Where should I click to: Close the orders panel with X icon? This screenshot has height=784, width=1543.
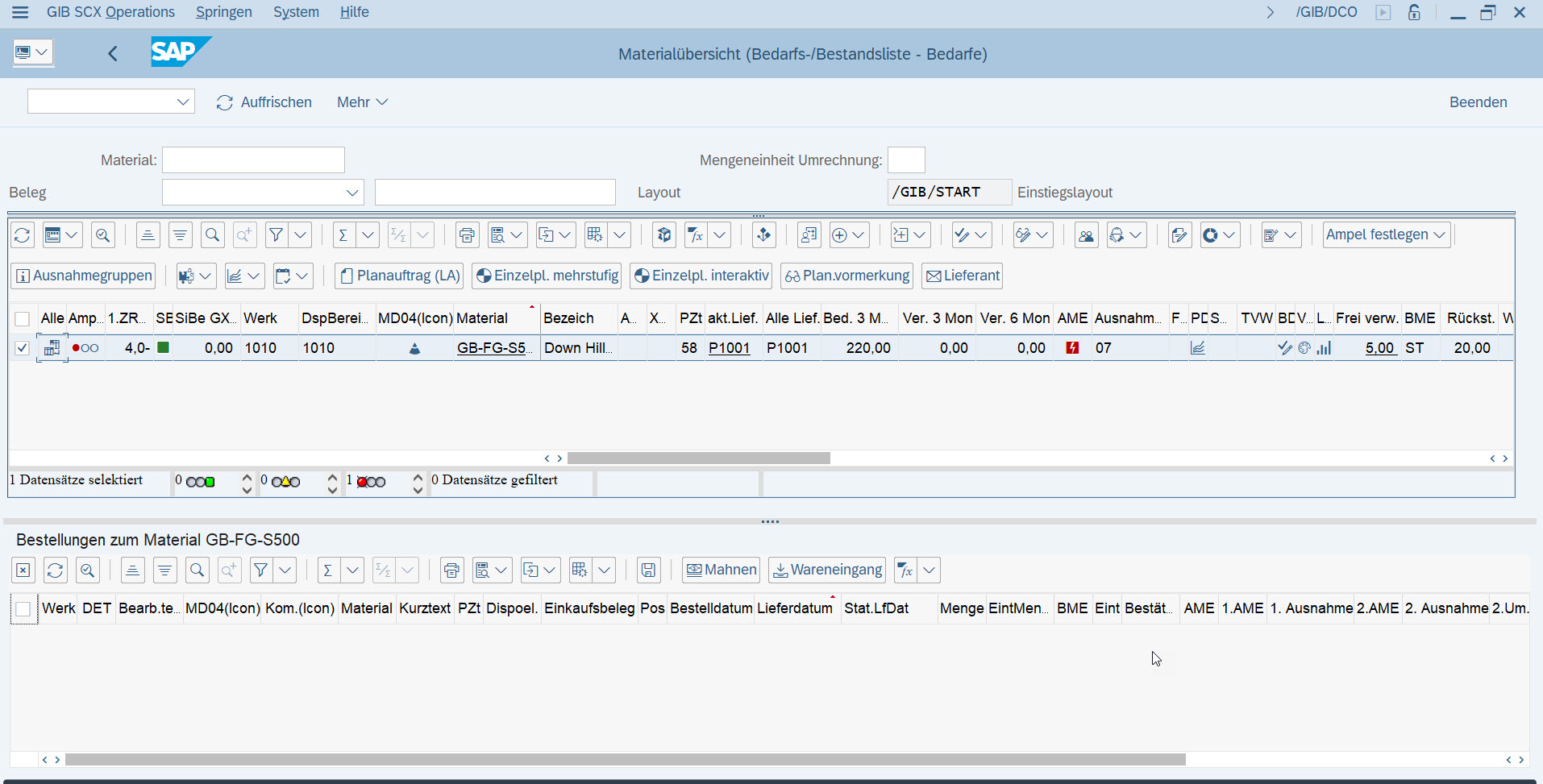[x=23, y=570]
